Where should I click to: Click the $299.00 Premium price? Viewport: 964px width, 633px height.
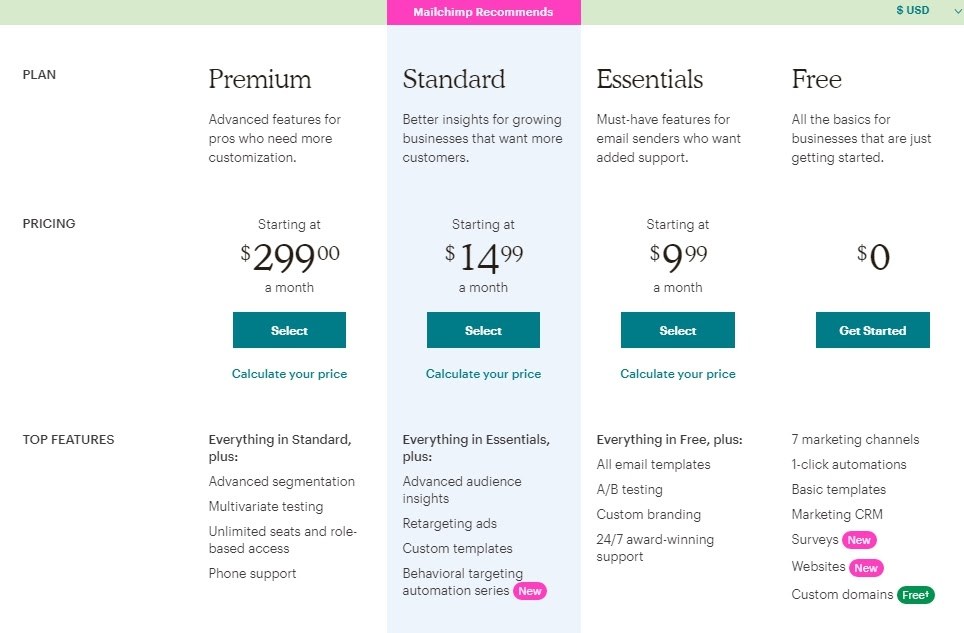pos(289,257)
